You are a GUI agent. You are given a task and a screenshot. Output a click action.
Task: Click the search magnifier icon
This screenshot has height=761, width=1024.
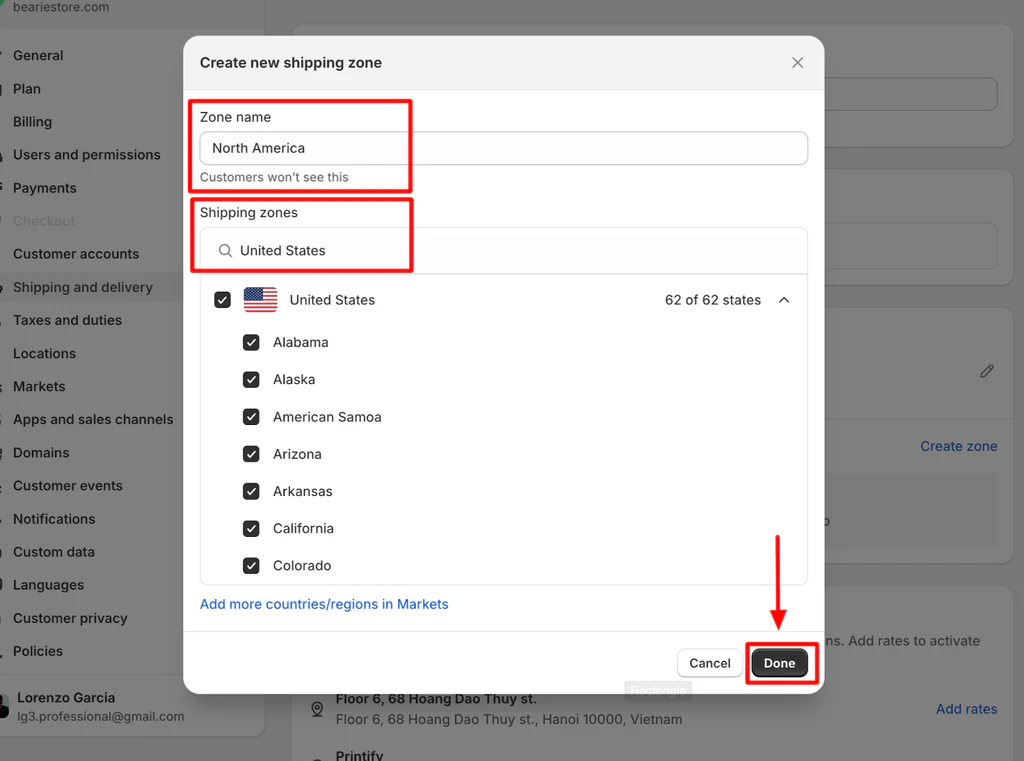[225, 251]
